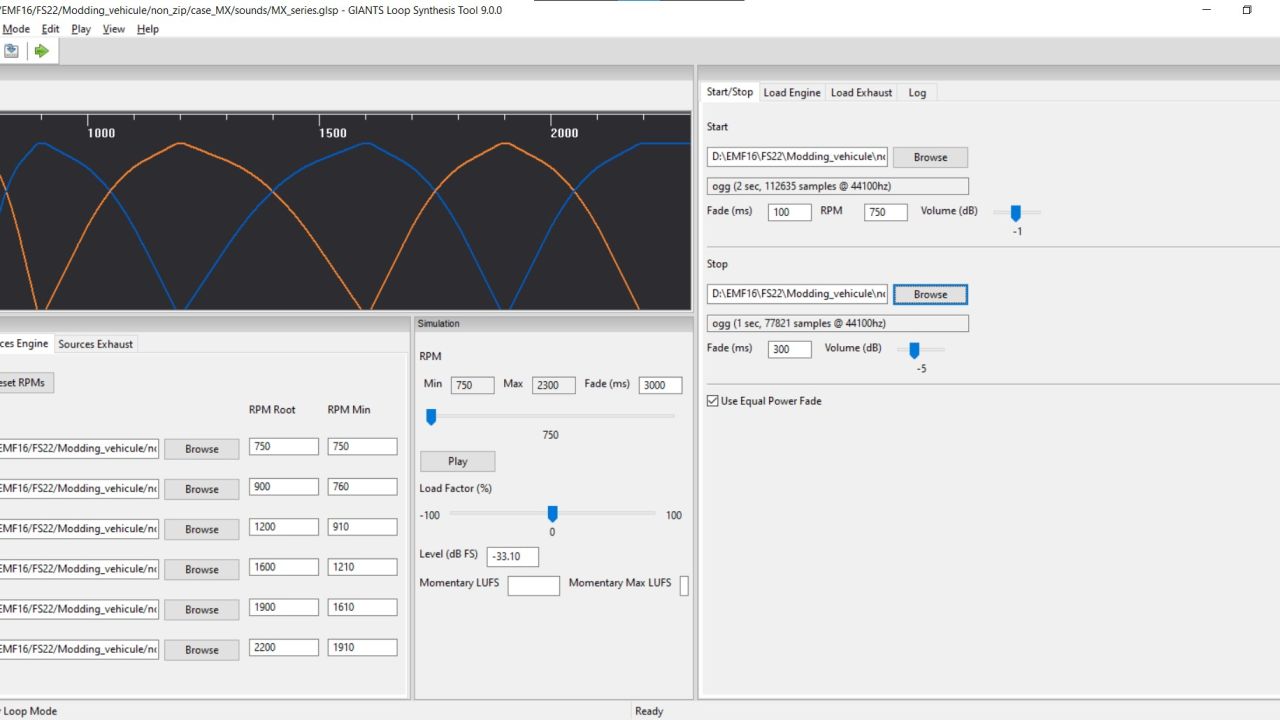Click the 2000 mark on the RPM ruler
Image resolution: width=1280 pixels, height=720 pixels.
pos(564,133)
